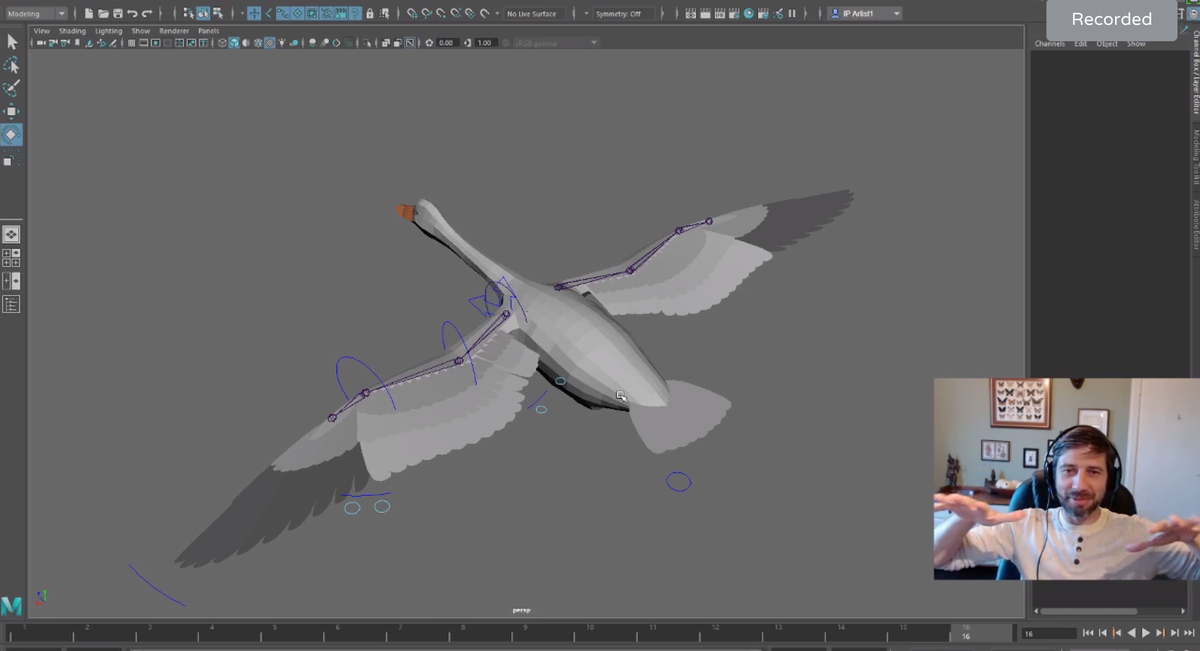The width and height of the screenshot is (1200, 651).
Task: Redo the last action
Action: tap(147, 13)
